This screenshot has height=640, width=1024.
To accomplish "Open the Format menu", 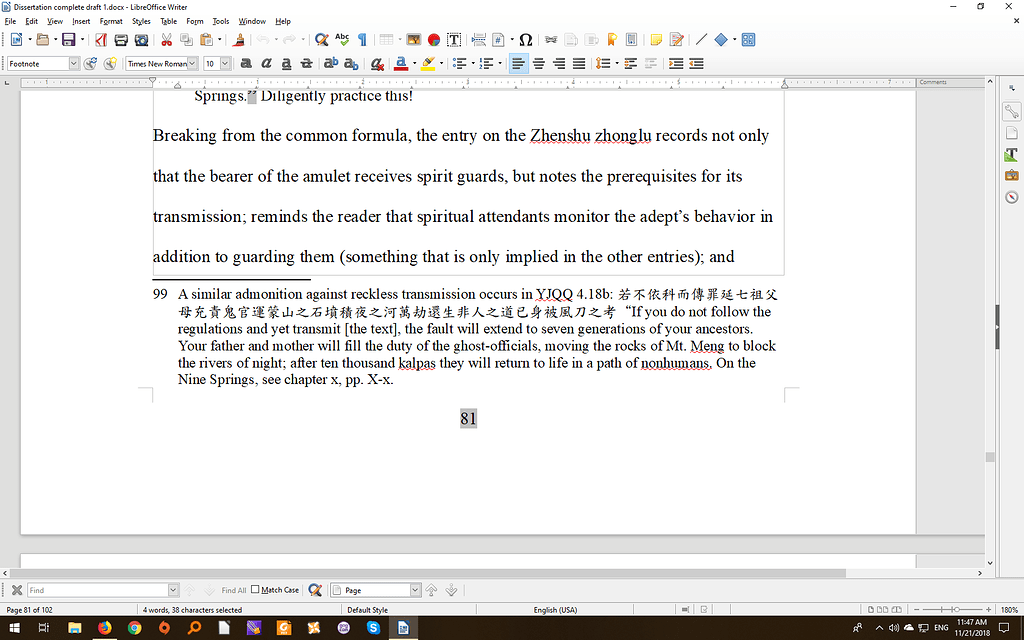I will [x=110, y=20].
